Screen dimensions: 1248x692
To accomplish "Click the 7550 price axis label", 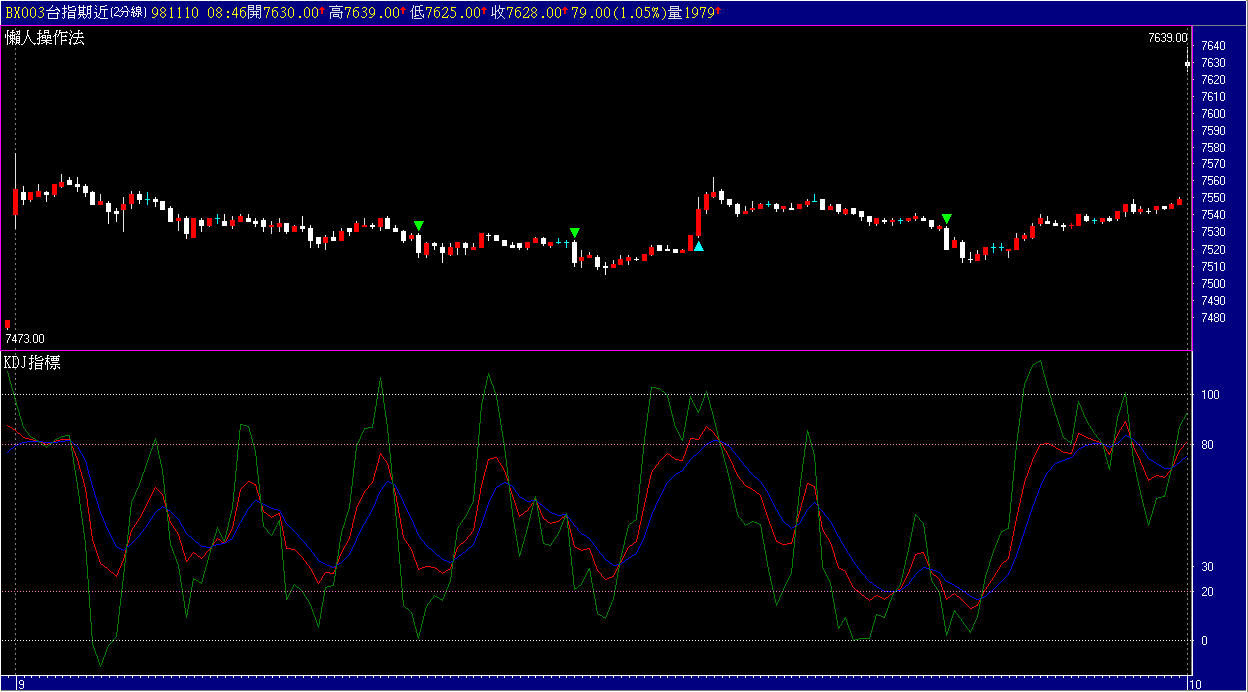I will click(x=1213, y=199).
